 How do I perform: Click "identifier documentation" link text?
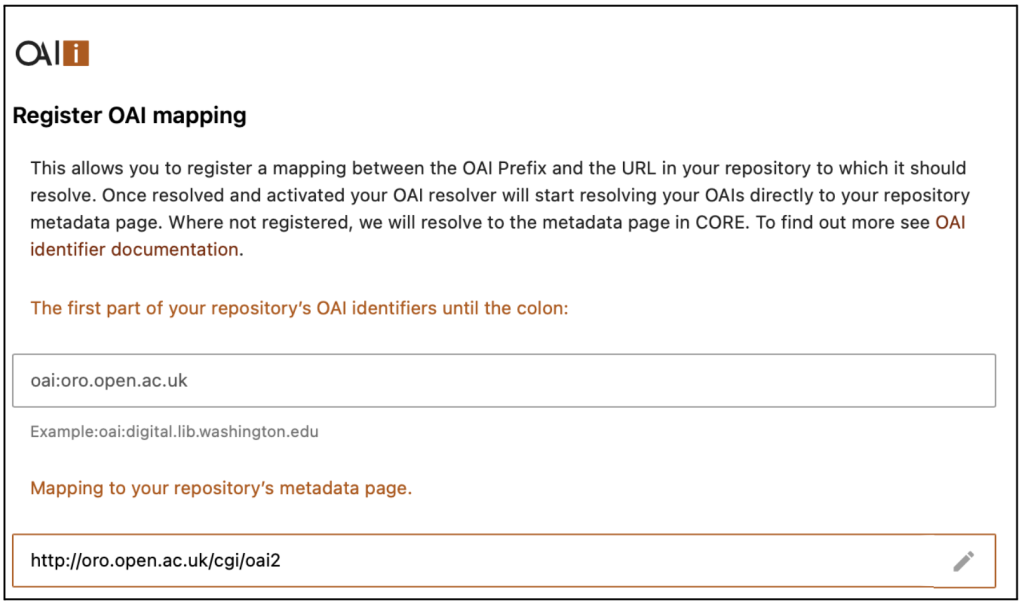(134, 249)
